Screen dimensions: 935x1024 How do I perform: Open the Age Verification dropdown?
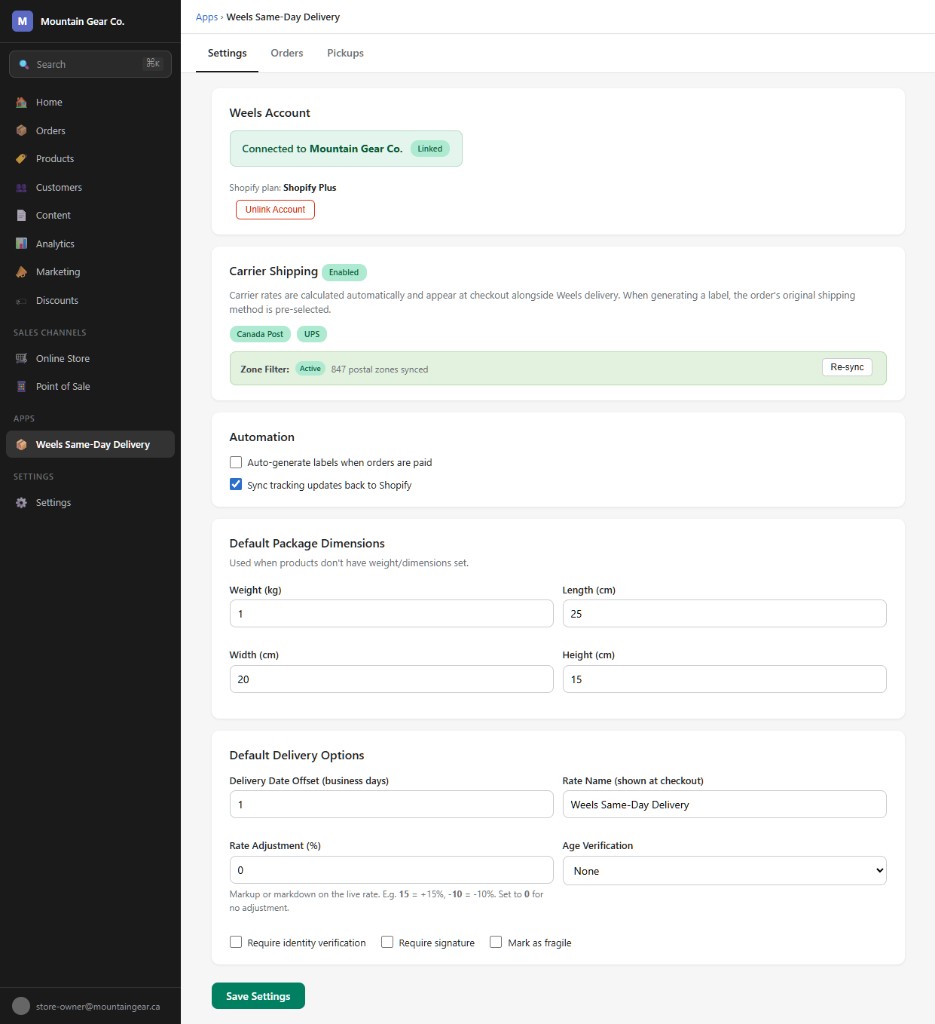point(723,870)
